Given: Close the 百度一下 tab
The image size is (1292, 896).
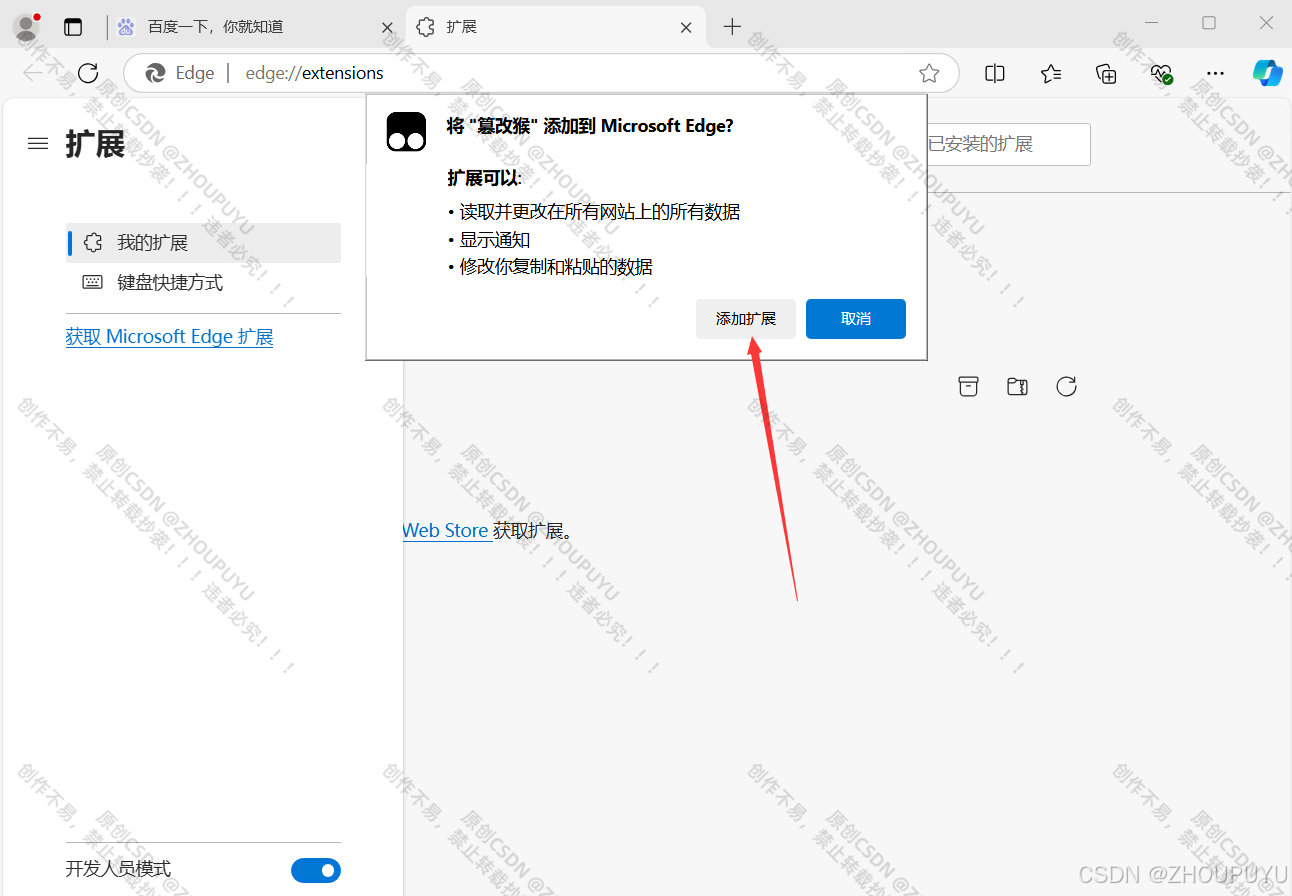Looking at the screenshot, I should click(x=388, y=28).
